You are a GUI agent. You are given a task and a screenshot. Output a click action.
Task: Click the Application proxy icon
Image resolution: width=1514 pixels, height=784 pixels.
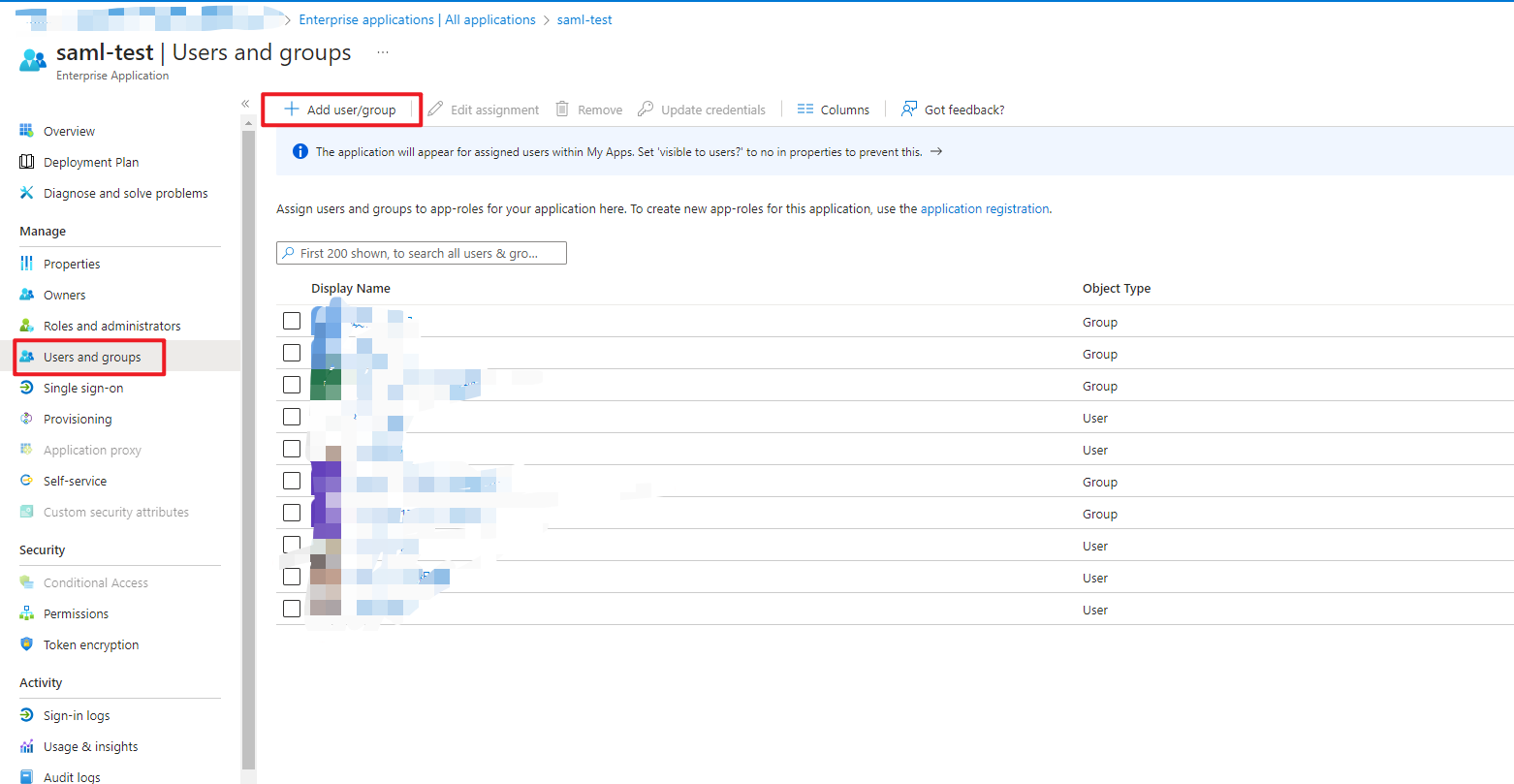coord(26,450)
